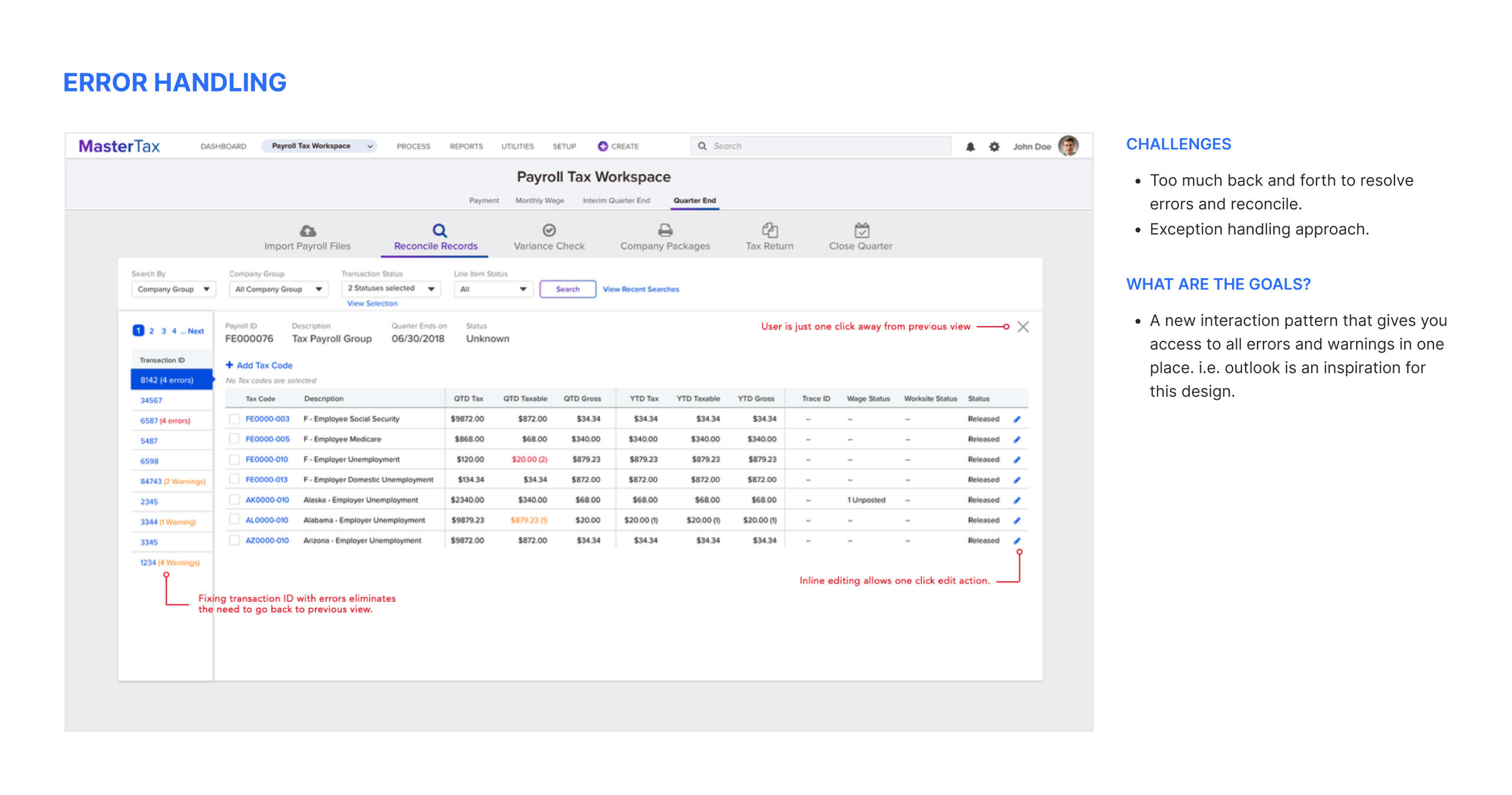
Task: Switch to the Monthly Wage tab
Action: pyautogui.click(x=539, y=201)
